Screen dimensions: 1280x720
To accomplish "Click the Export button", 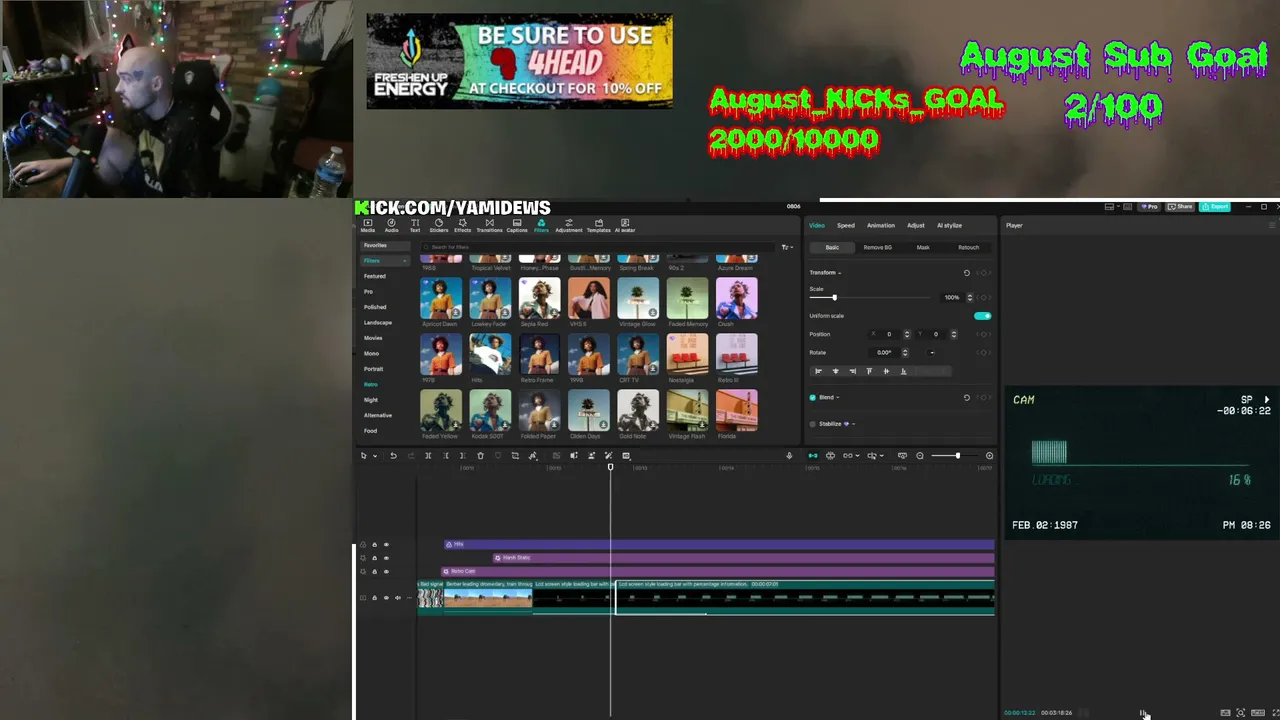I will [1215, 207].
